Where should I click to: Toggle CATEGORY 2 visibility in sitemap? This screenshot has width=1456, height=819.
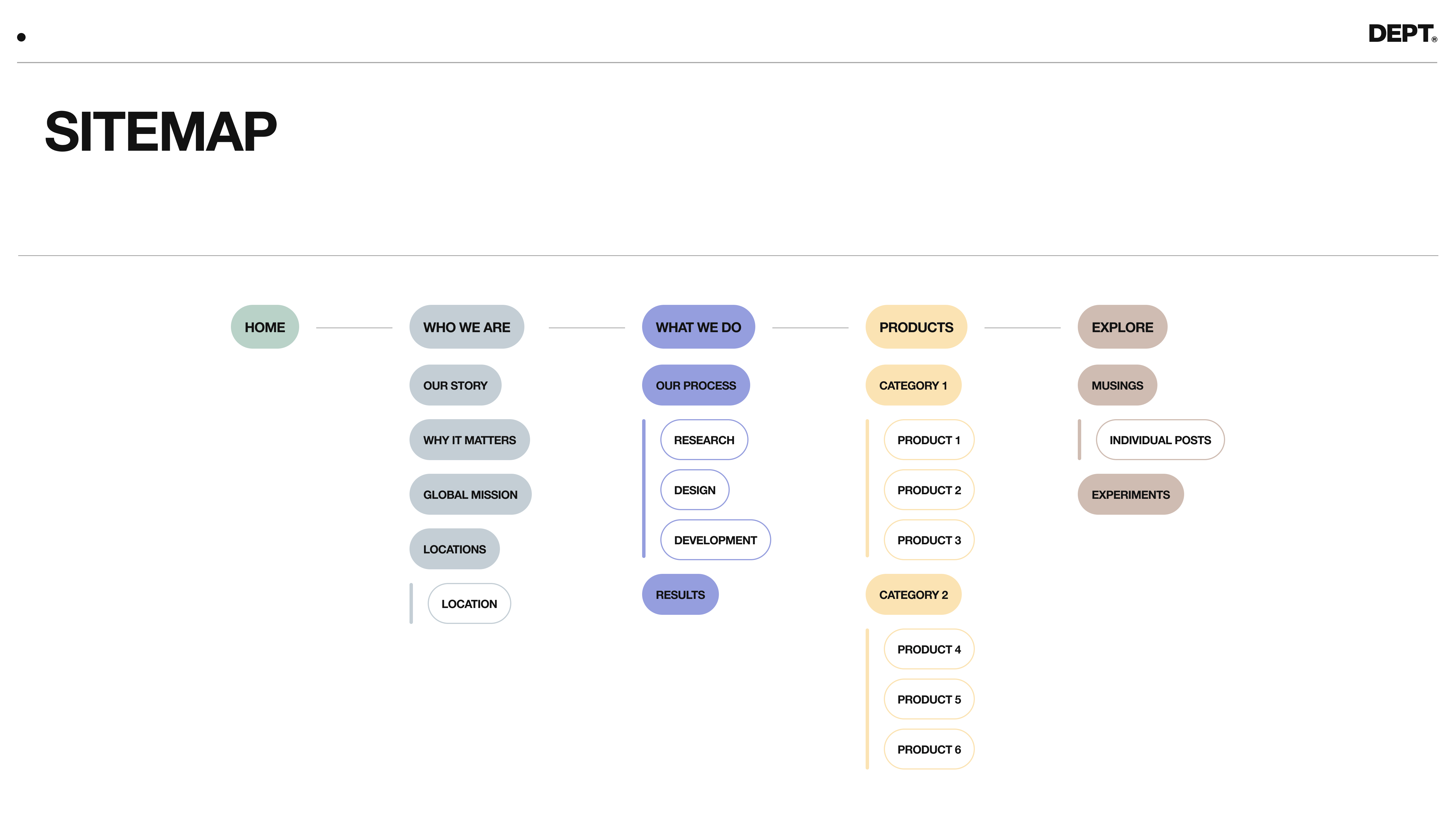912,594
